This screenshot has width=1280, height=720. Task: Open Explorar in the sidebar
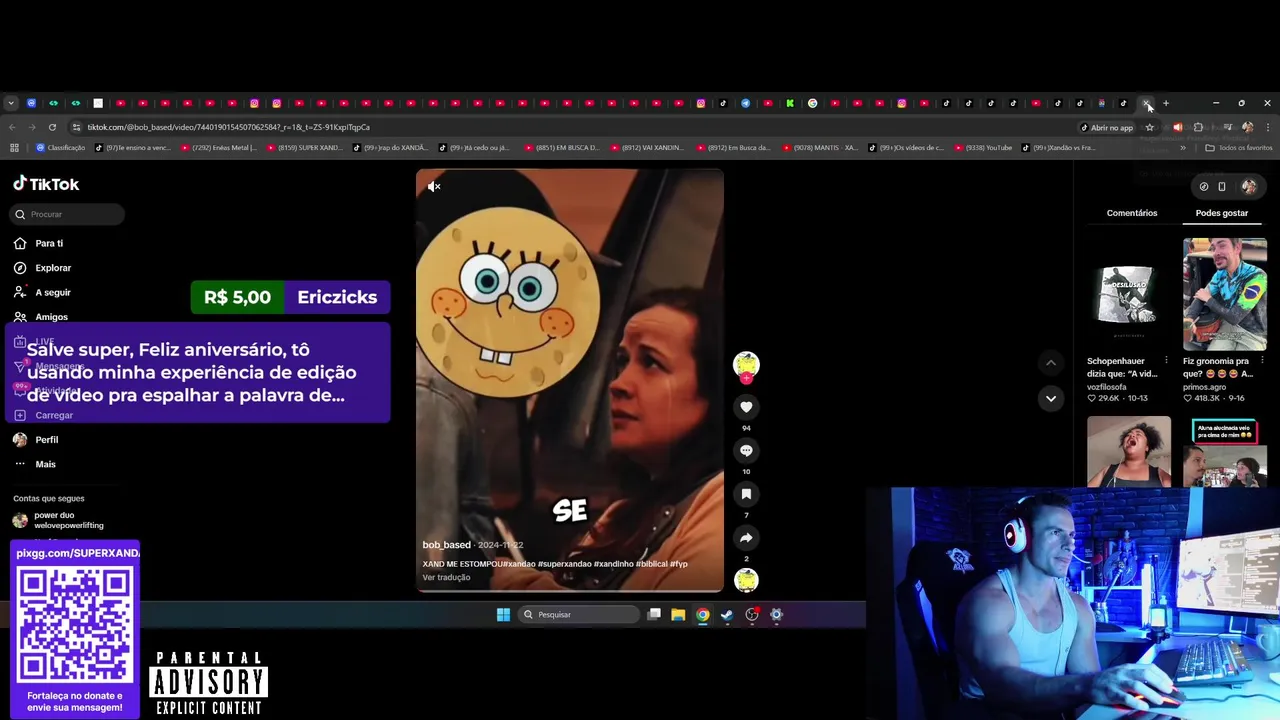point(42,268)
